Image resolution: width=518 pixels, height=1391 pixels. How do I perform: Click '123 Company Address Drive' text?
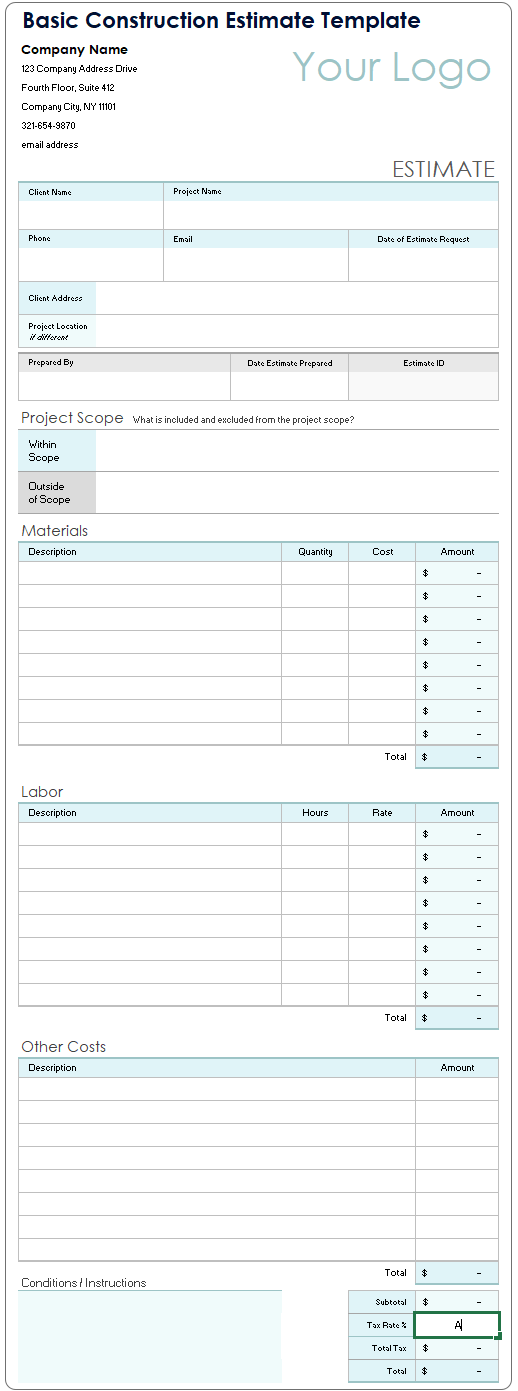79,69
